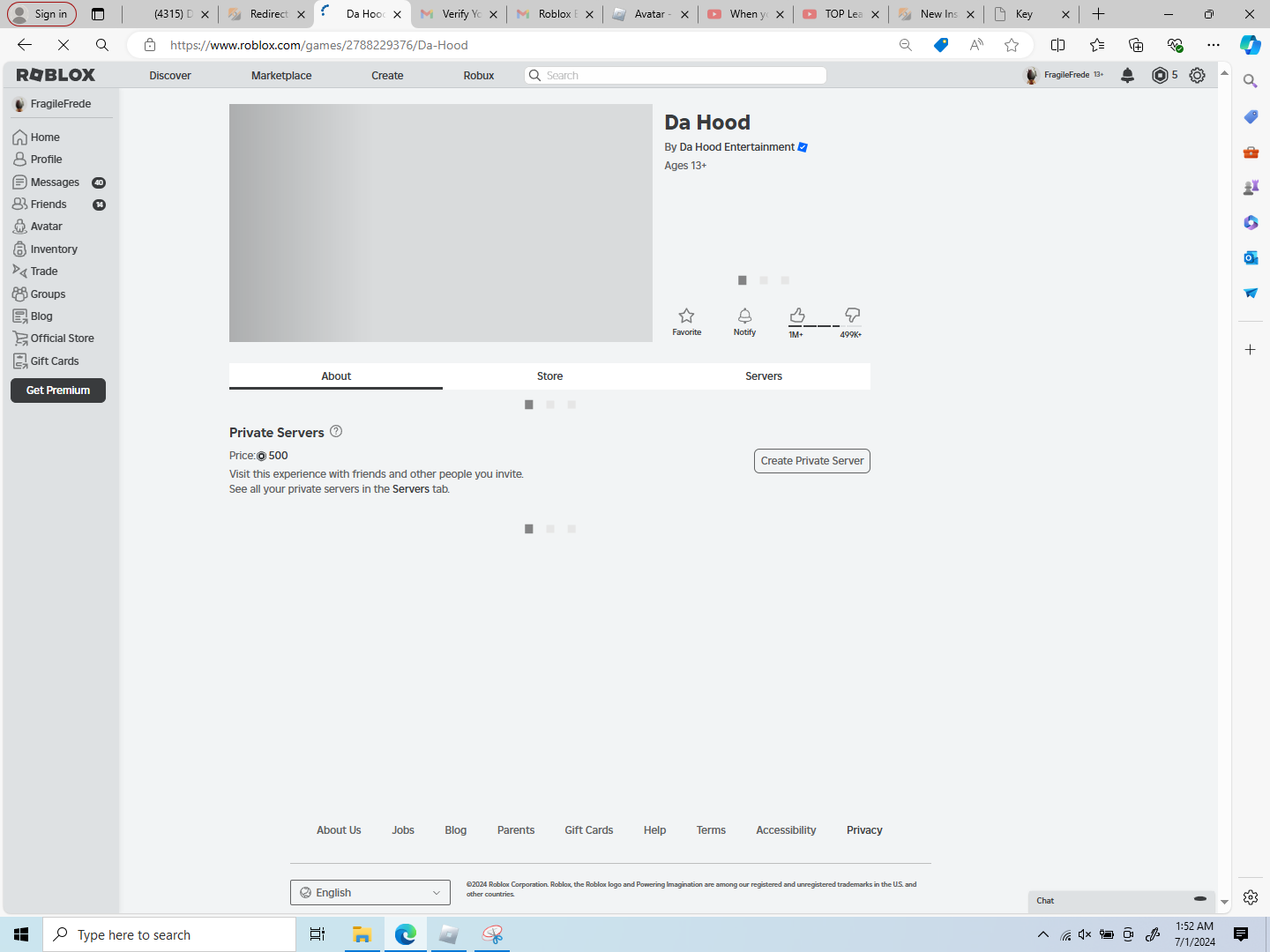The height and width of the screenshot is (952, 1270).
Task: Open Edge Settings and more menu
Action: click(1214, 45)
